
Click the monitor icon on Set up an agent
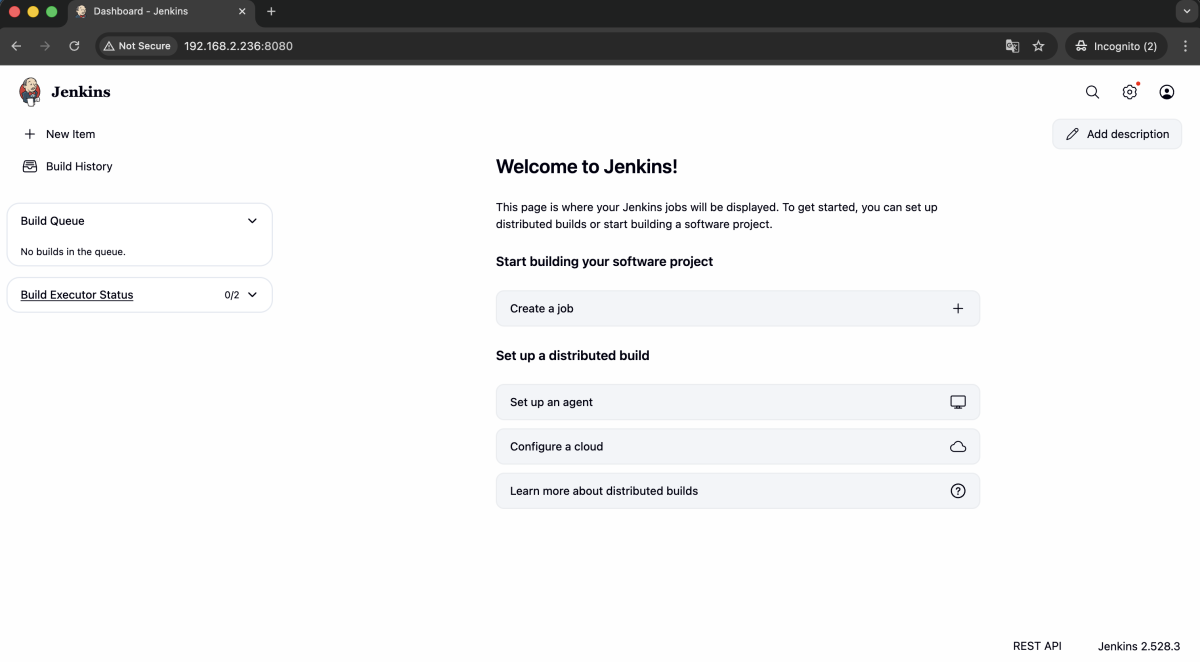[957, 402]
